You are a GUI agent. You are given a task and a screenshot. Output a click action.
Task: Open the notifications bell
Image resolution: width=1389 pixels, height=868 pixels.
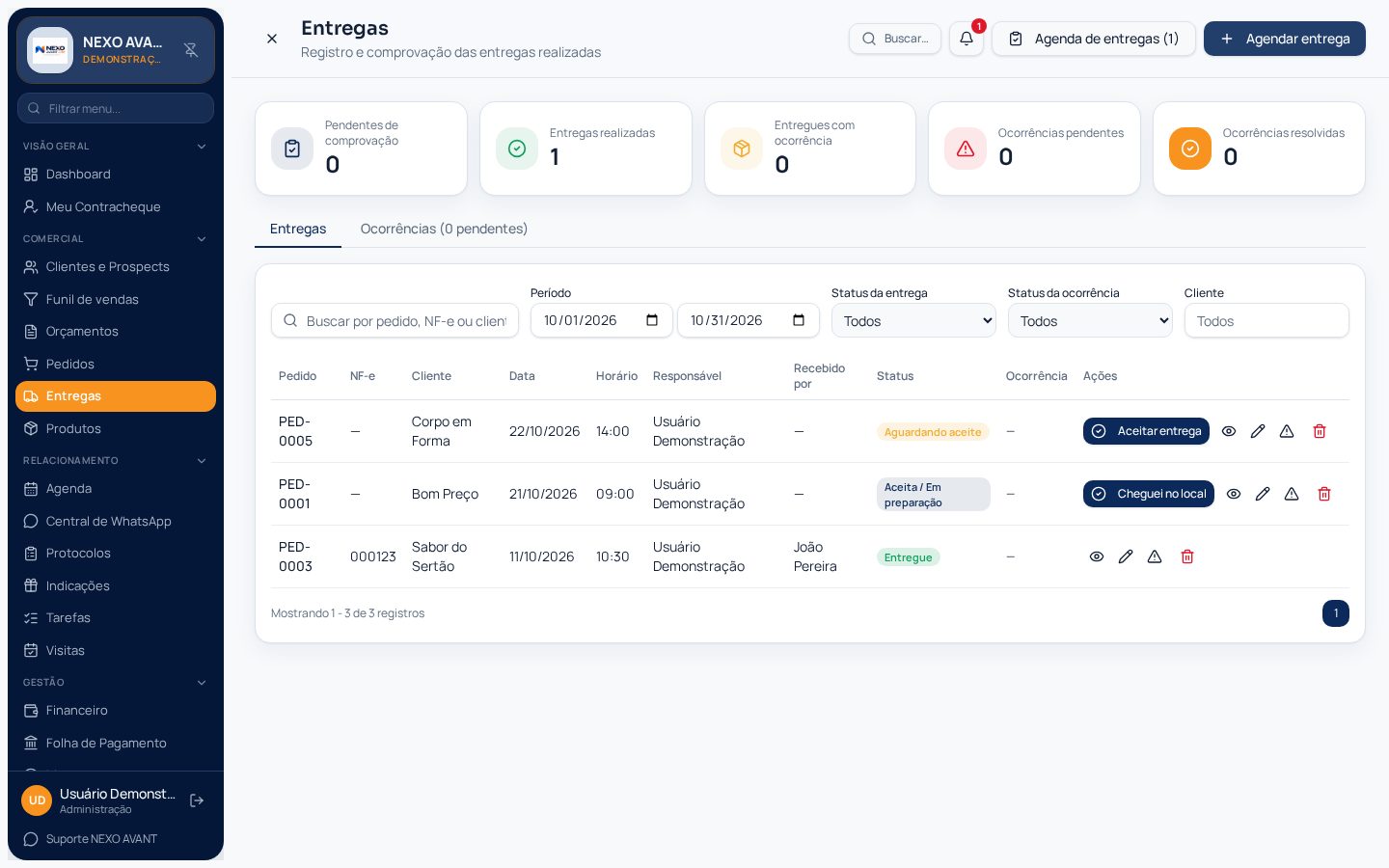966,39
